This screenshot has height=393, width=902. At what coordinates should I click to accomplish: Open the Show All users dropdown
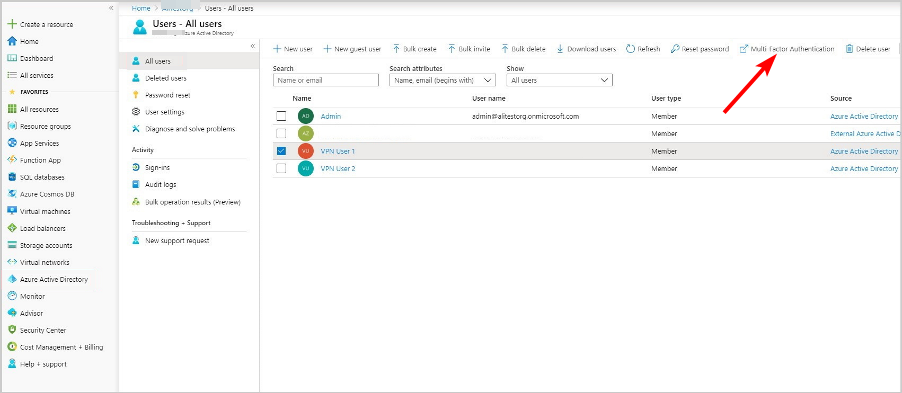point(560,80)
